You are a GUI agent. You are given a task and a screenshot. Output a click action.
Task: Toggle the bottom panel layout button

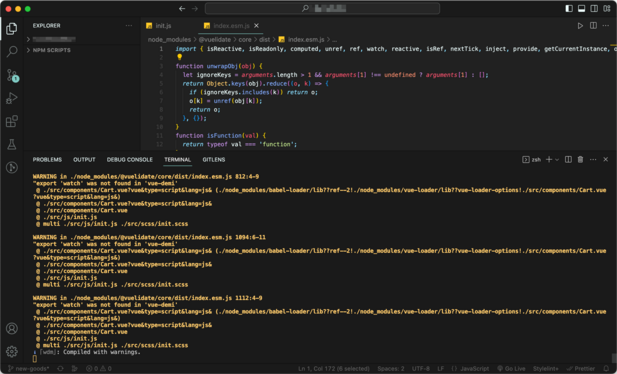pyautogui.click(x=581, y=8)
